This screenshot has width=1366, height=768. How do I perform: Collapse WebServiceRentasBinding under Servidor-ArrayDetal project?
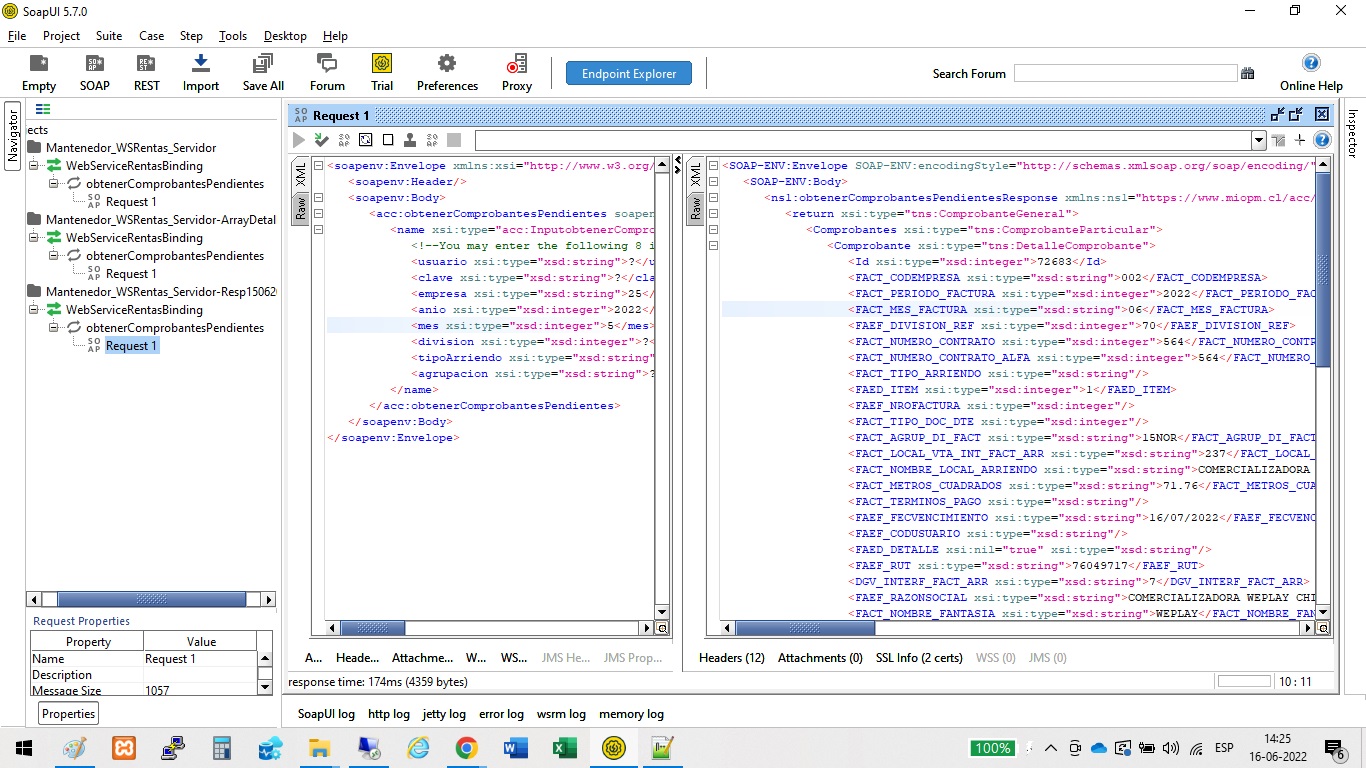pos(35,238)
